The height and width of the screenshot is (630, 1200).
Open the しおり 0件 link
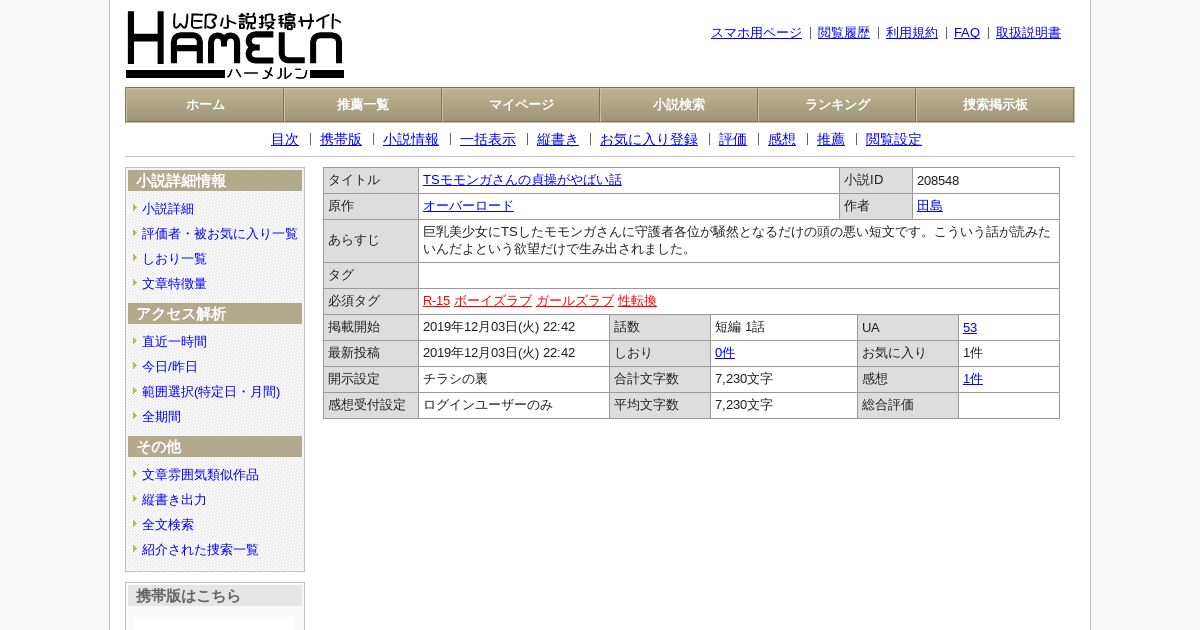coord(725,353)
